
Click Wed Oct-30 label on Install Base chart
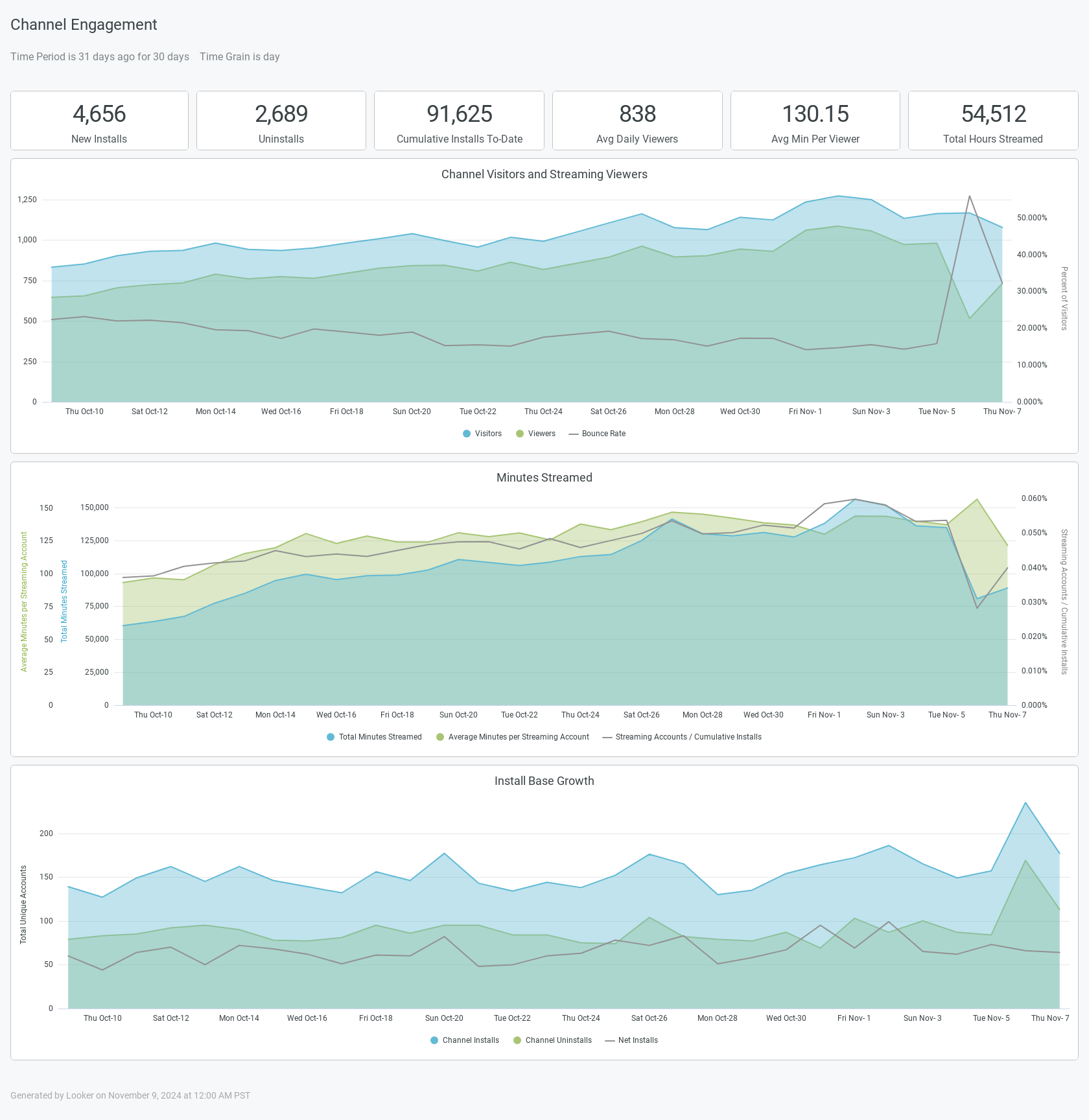pos(786,1018)
